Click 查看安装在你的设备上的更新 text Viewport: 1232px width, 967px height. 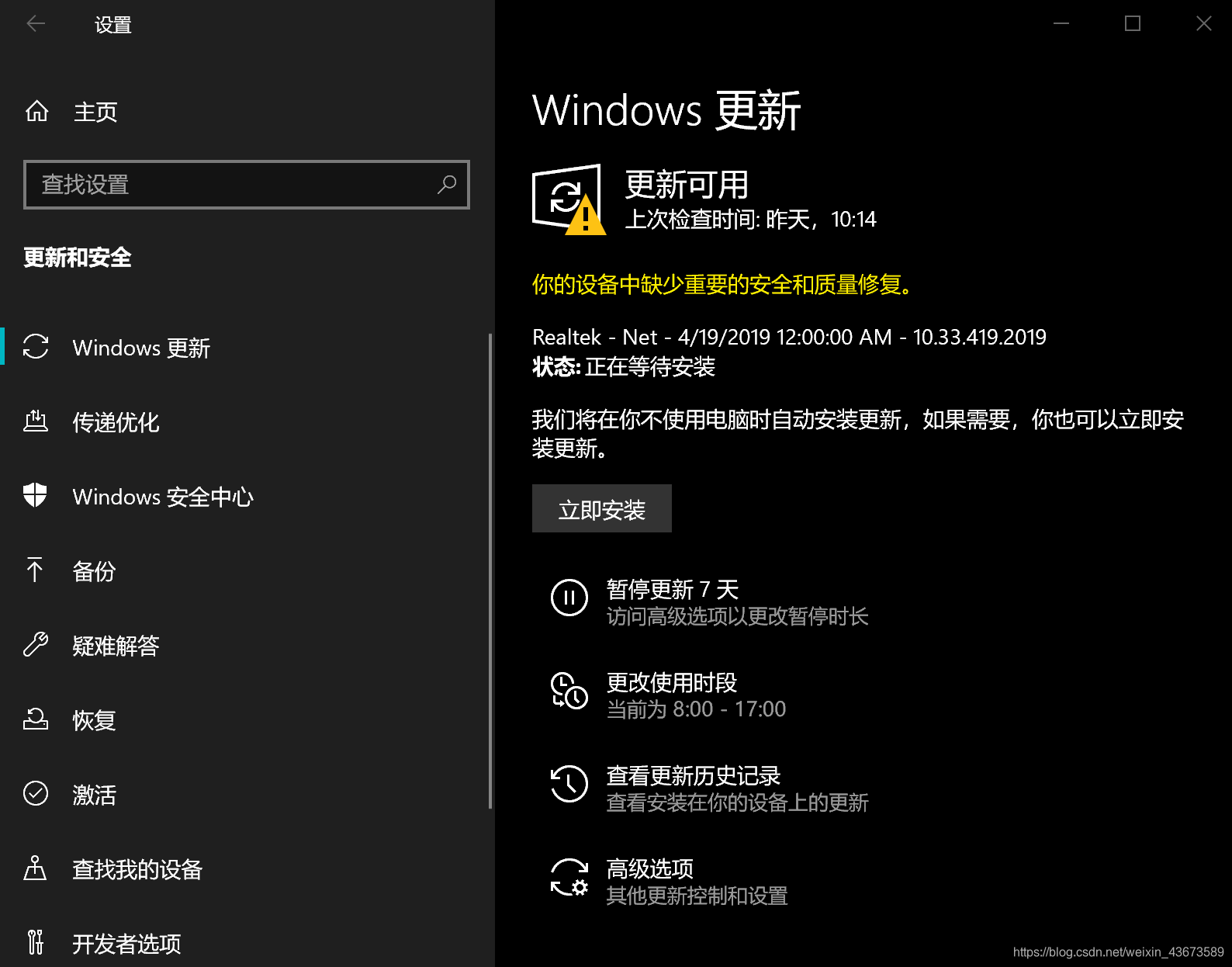click(738, 802)
